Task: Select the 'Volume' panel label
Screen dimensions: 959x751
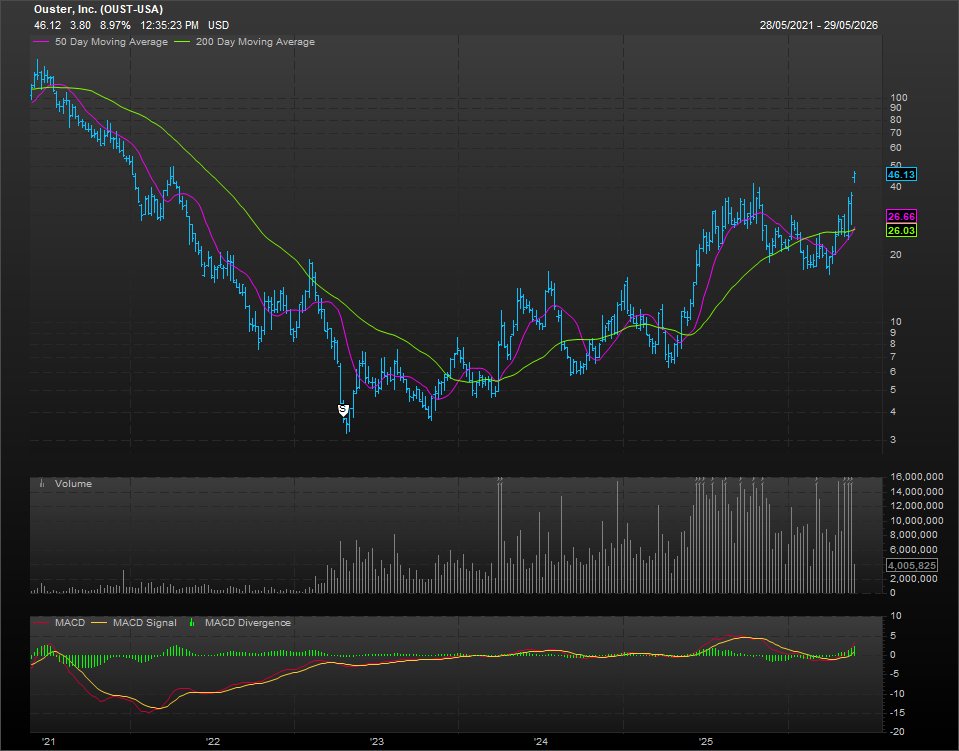Action: pos(73,483)
